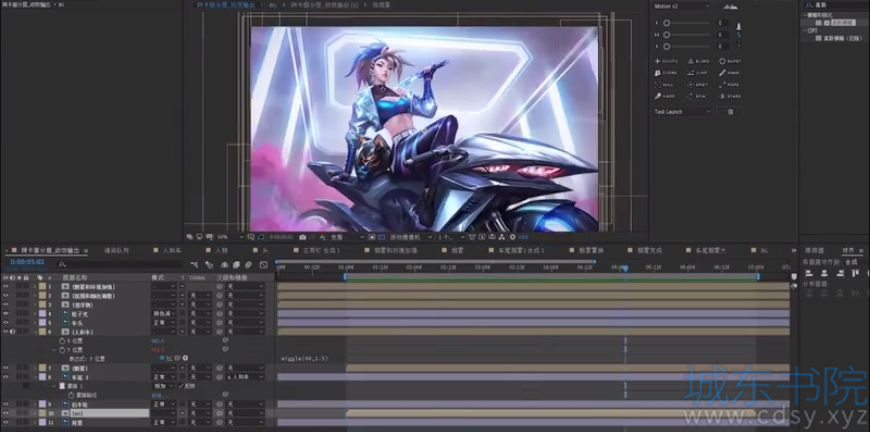870x432 pixels.
Task: Hide layer 3 using its eye icon
Action: (6, 304)
